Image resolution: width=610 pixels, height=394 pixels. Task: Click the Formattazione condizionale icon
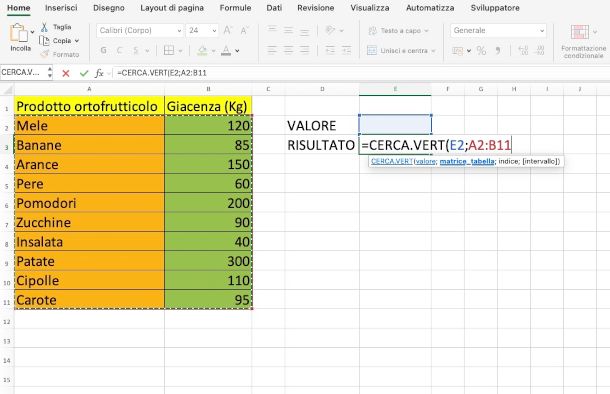[x=580, y=33]
